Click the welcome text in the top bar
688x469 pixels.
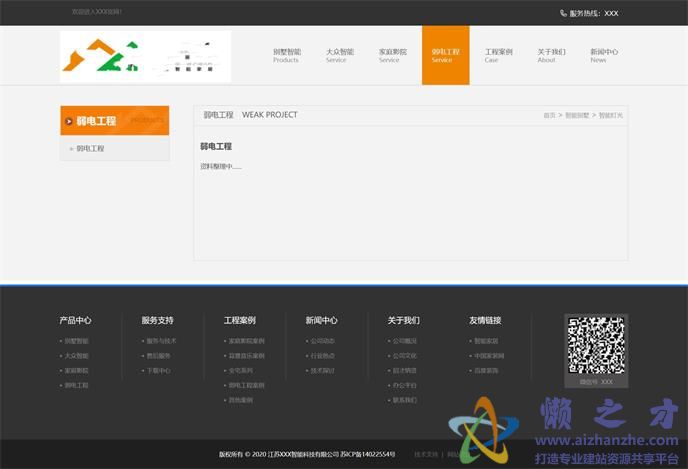click(97, 12)
